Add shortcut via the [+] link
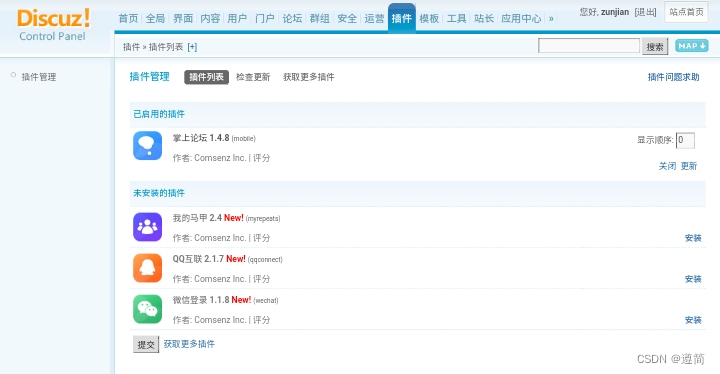 [x=192, y=47]
